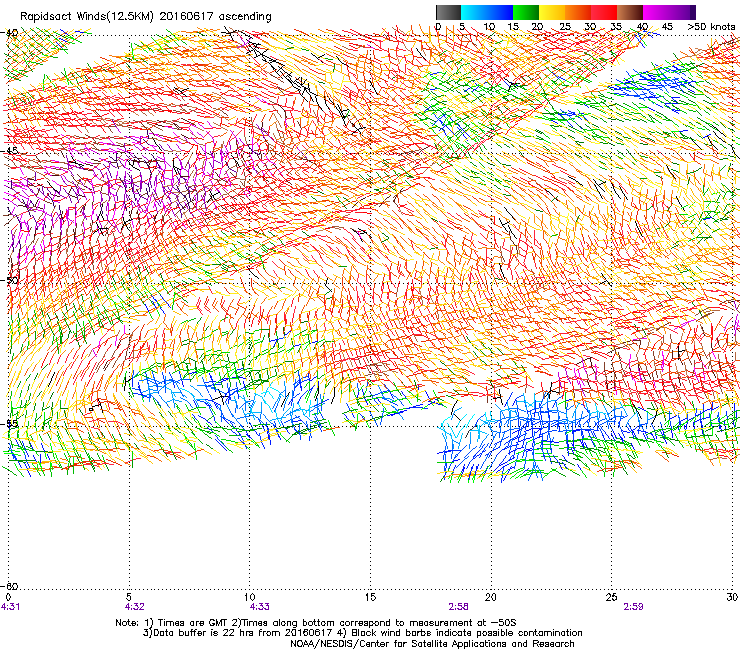Click the legend label 45

(x=667, y=26)
